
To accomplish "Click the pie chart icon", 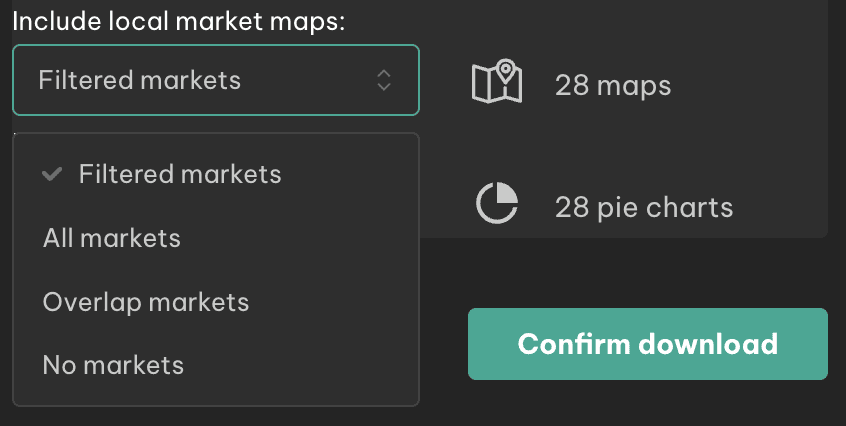I will coord(497,203).
